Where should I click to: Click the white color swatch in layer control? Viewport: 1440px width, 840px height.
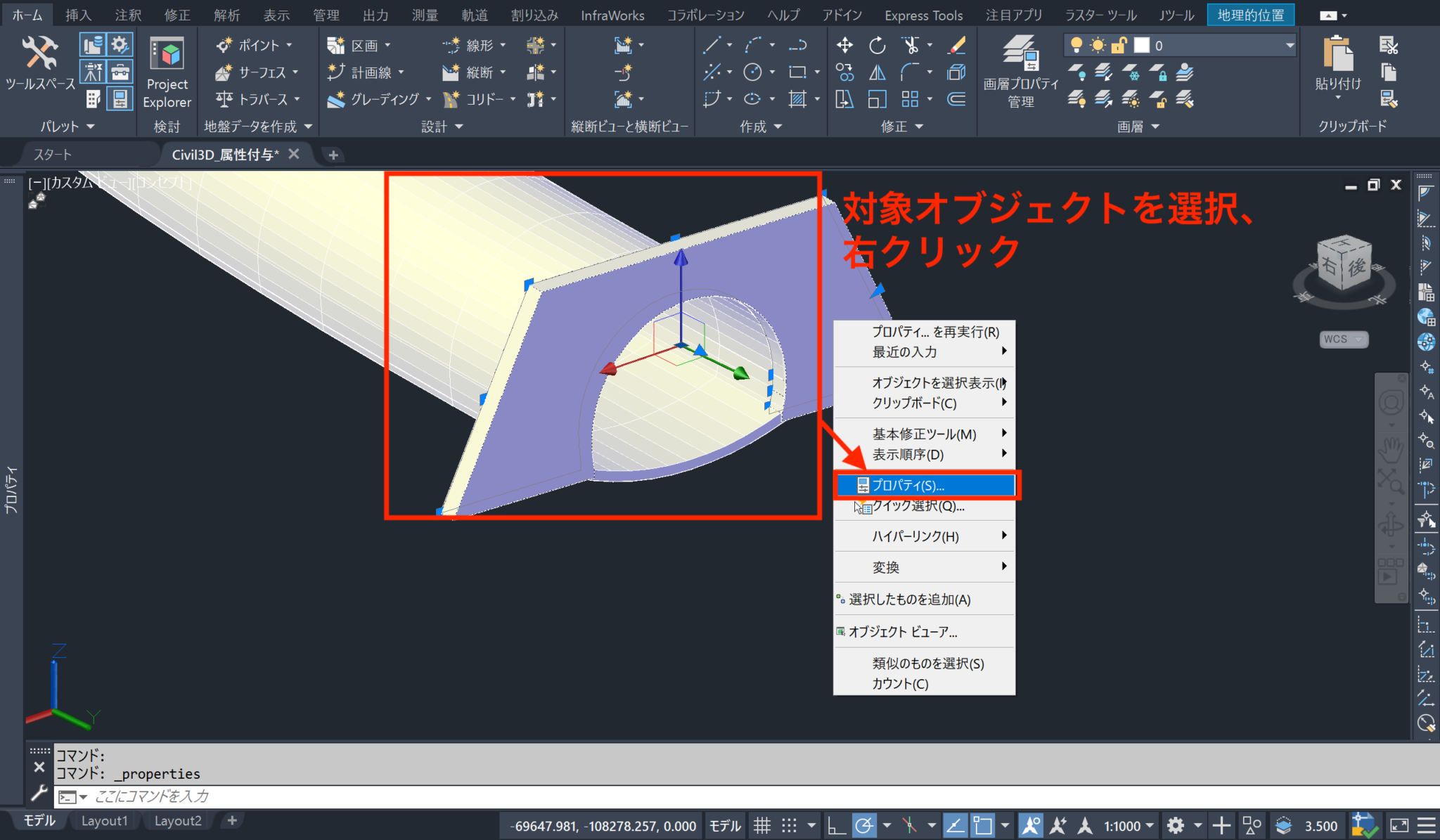click(1141, 45)
